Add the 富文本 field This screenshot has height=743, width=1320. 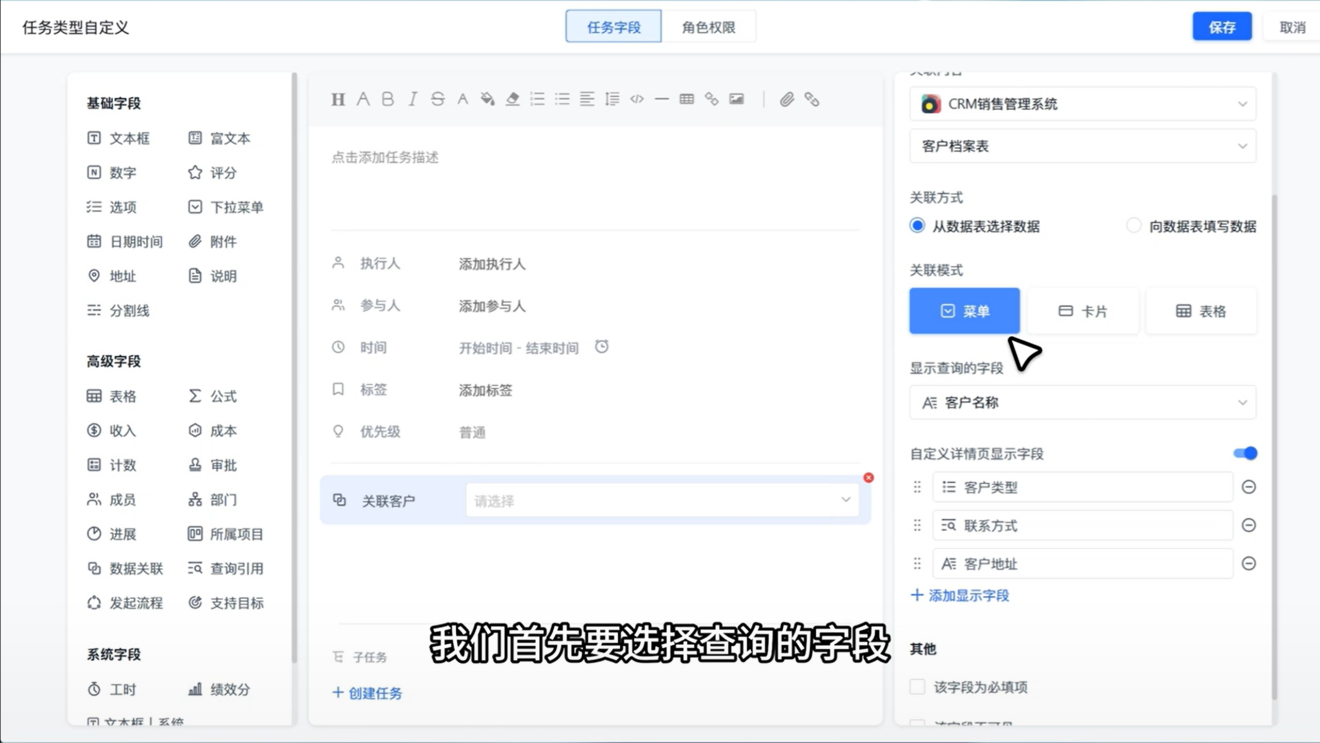[219, 138]
